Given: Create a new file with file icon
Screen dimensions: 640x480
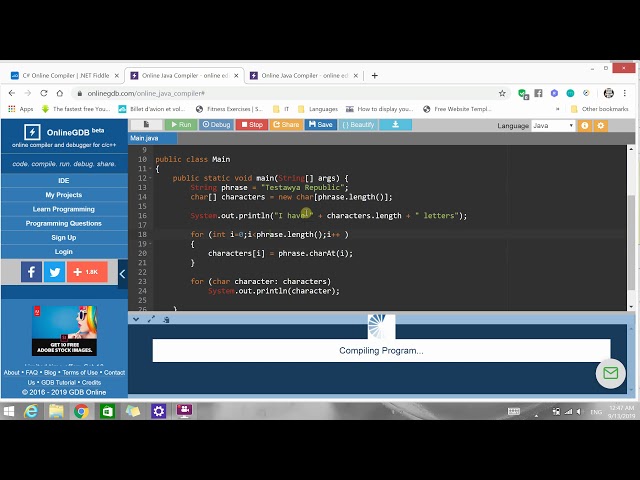Looking at the screenshot, I should pyautogui.click(x=146, y=124).
